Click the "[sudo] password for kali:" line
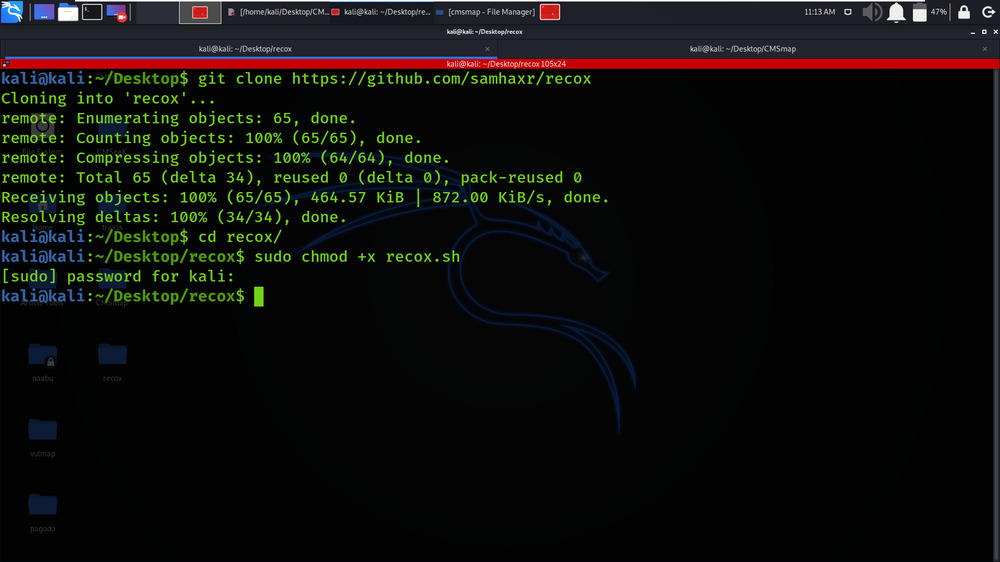Image resolution: width=1000 pixels, height=562 pixels. pos(118,277)
